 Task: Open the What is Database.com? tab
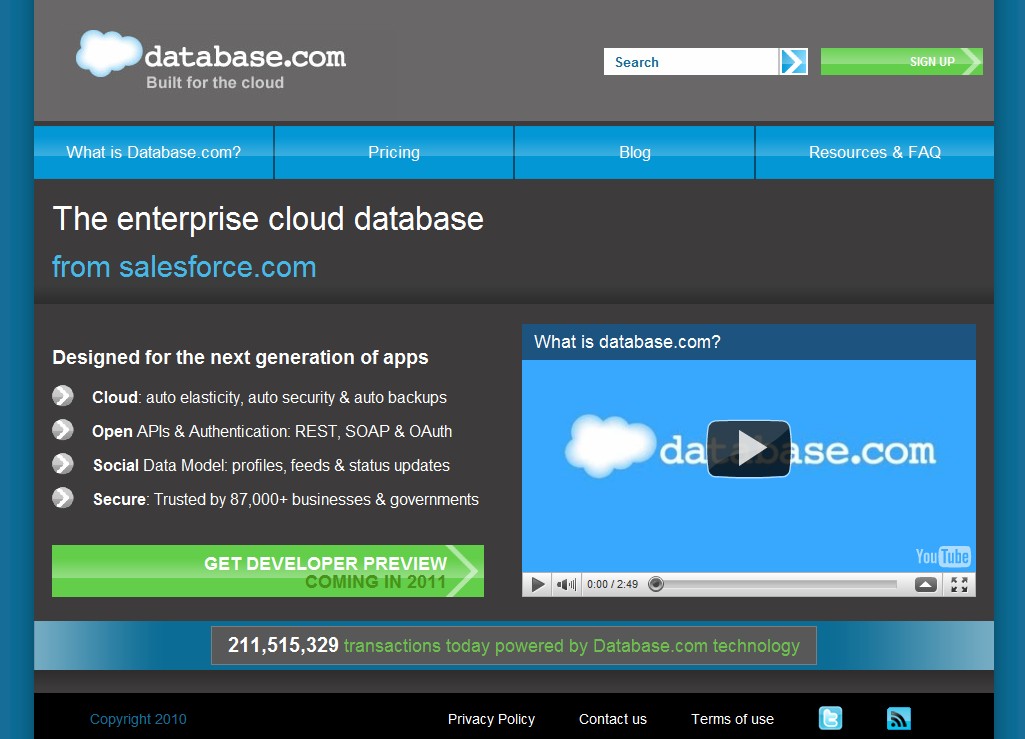pyautogui.click(x=154, y=152)
